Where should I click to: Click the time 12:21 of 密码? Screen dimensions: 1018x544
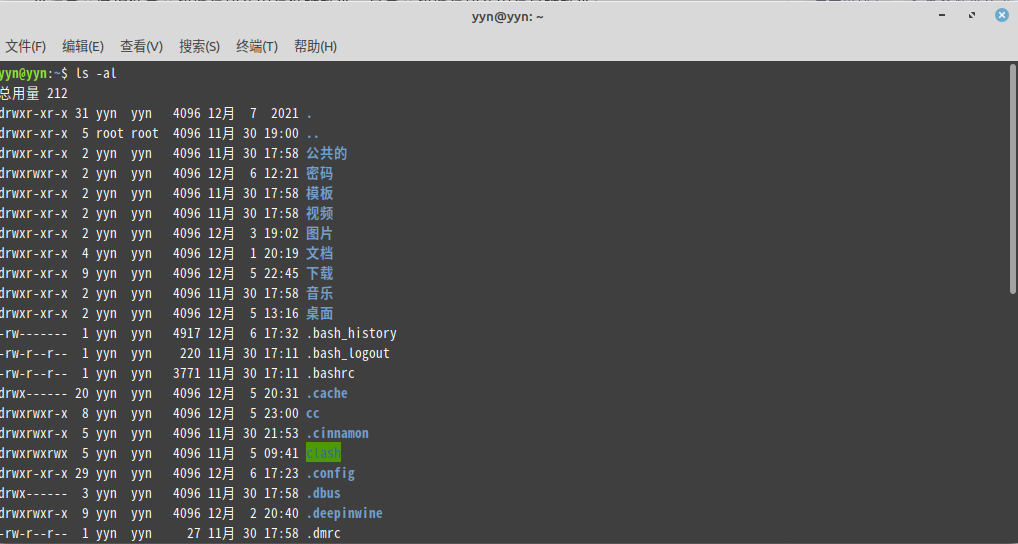[x=281, y=173]
